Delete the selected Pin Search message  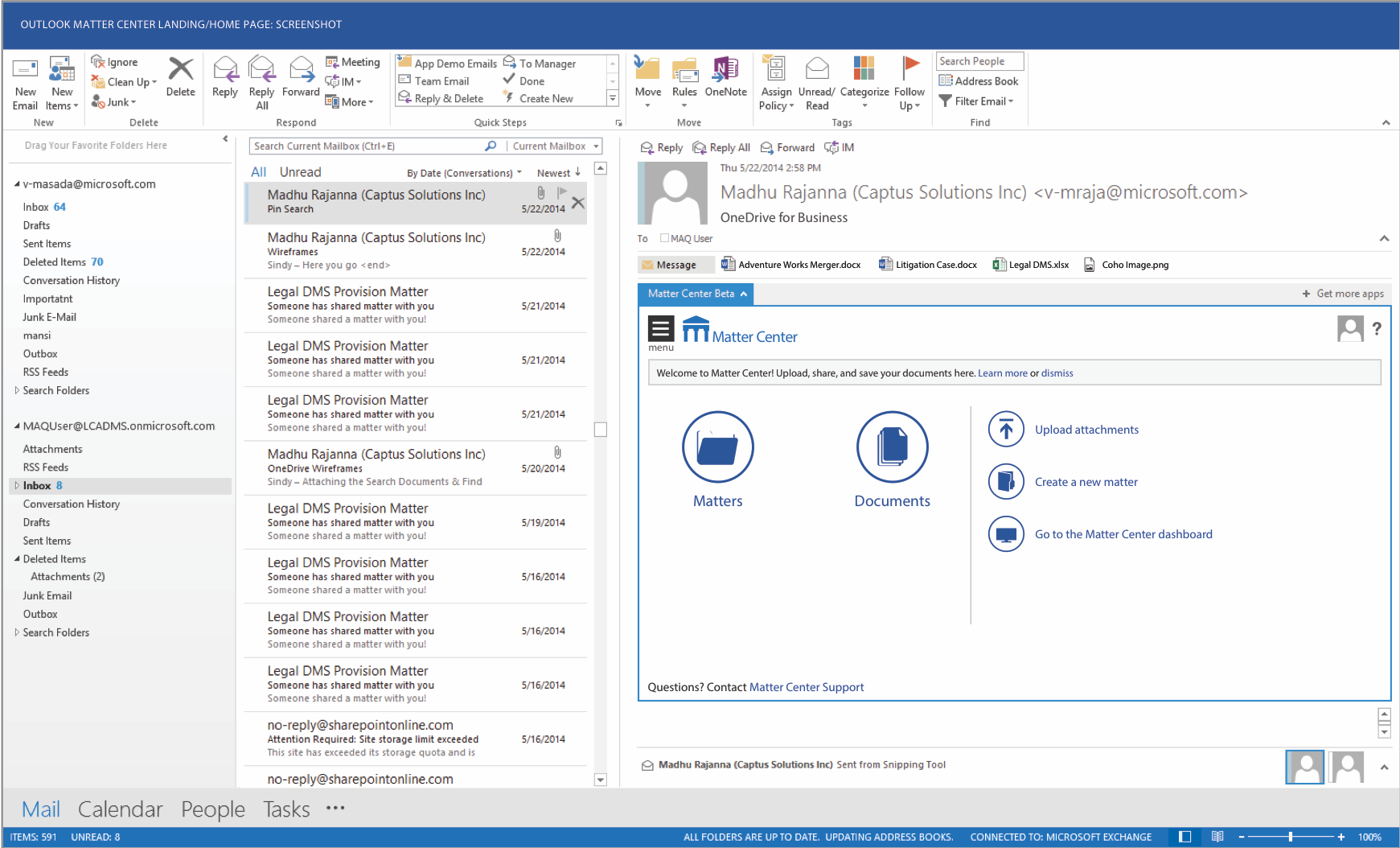point(578,204)
